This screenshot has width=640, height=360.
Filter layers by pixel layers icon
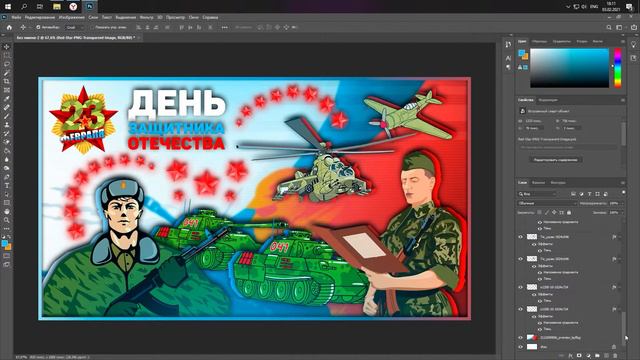point(573,194)
